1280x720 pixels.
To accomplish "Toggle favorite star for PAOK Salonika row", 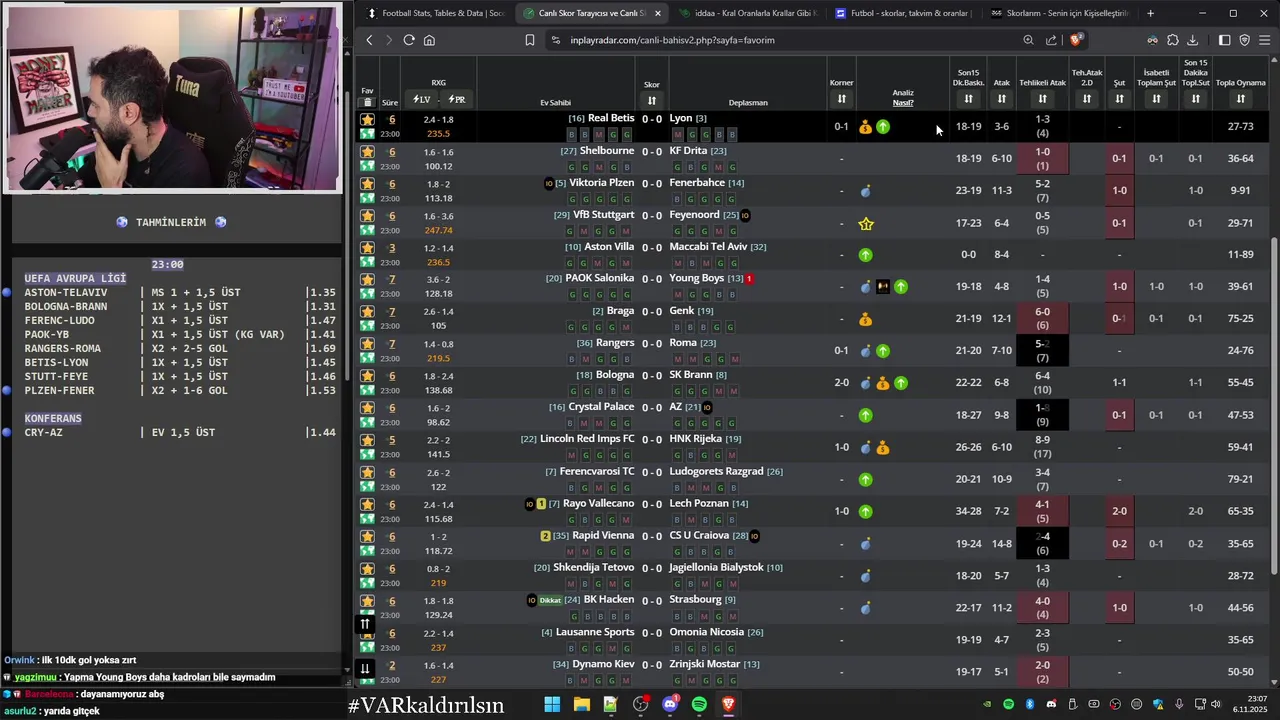I will (367, 280).
